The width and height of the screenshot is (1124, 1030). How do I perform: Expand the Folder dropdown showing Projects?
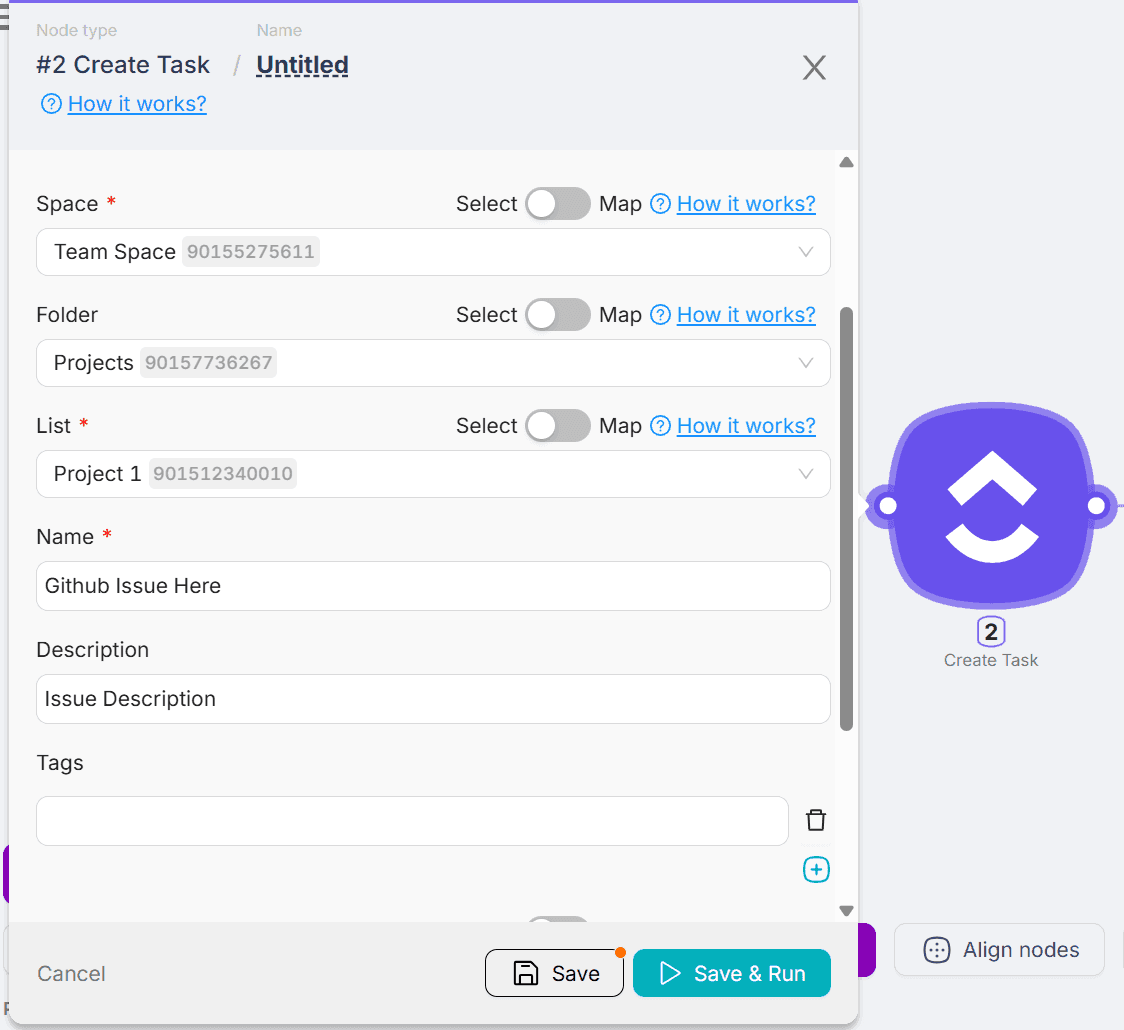point(433,363)
